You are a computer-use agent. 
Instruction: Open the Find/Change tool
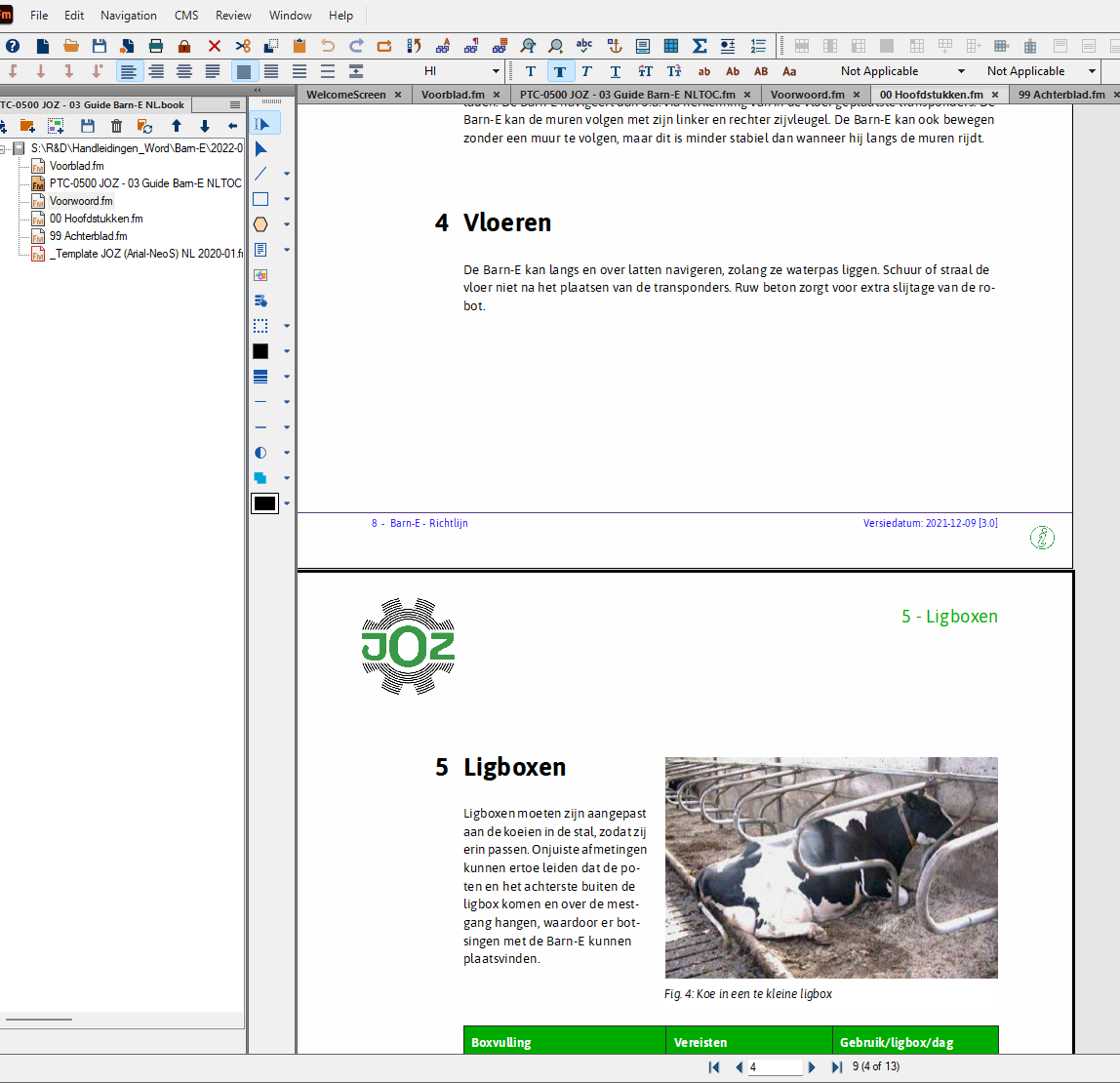coord(528,45)
